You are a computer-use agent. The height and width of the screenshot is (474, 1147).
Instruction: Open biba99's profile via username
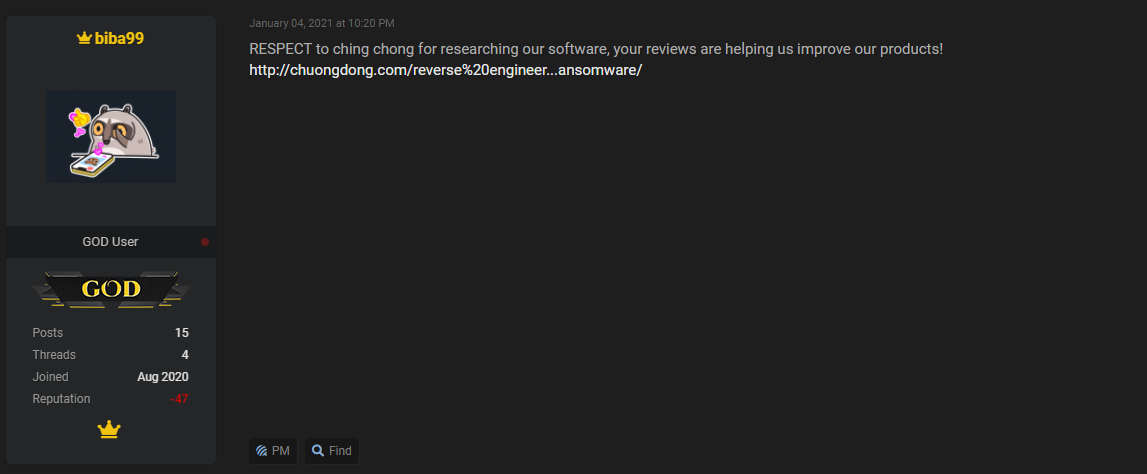pyautogui.click(x=119, y=39)
